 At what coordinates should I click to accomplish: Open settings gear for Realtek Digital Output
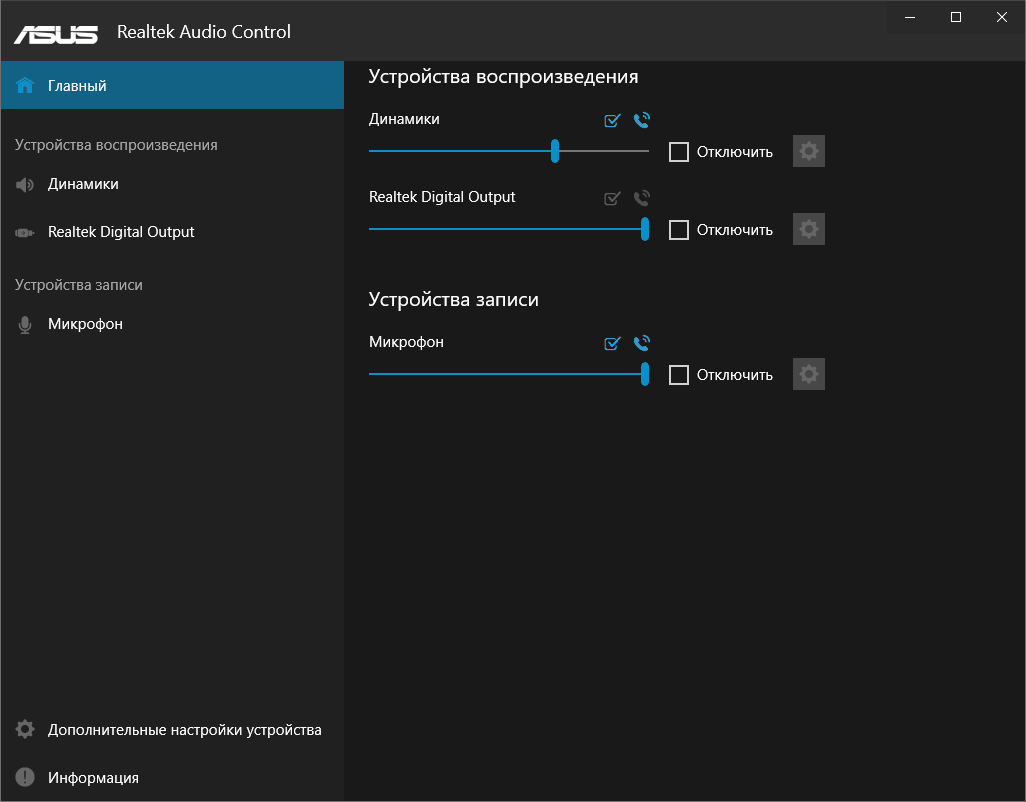pyautogui.click(x=809, y=230)
